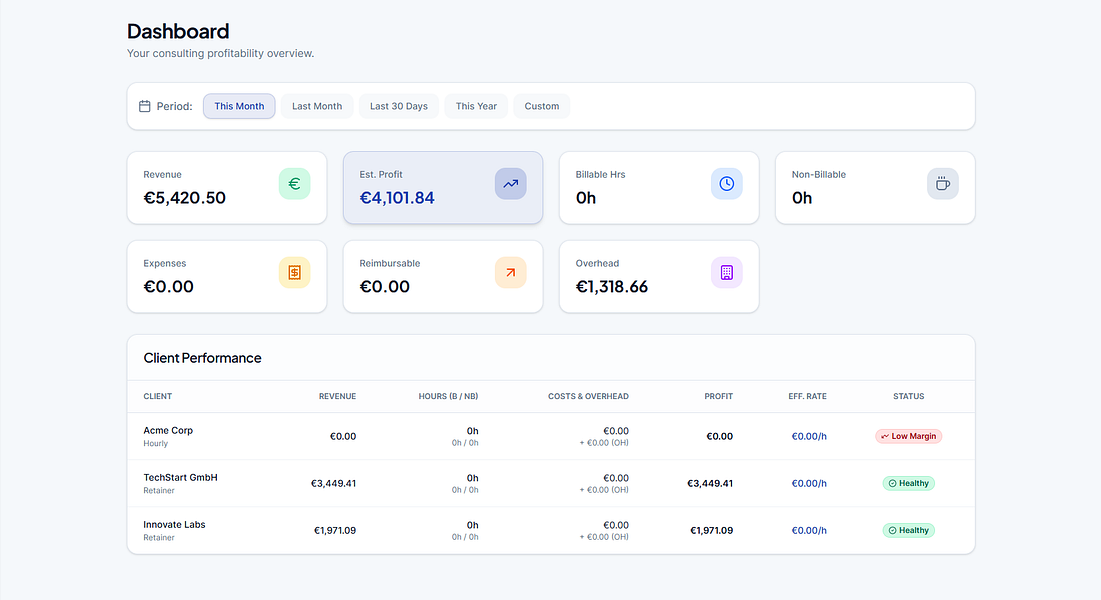This screenshot has height=600, width=1101.
Task: Click the clock icon on Billable Hrs card
Action: coord(727,183)
